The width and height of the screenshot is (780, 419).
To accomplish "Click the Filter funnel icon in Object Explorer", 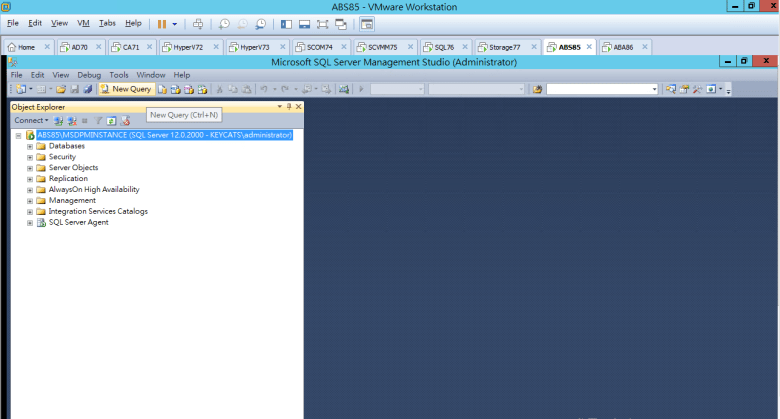I will click(99, 121).
